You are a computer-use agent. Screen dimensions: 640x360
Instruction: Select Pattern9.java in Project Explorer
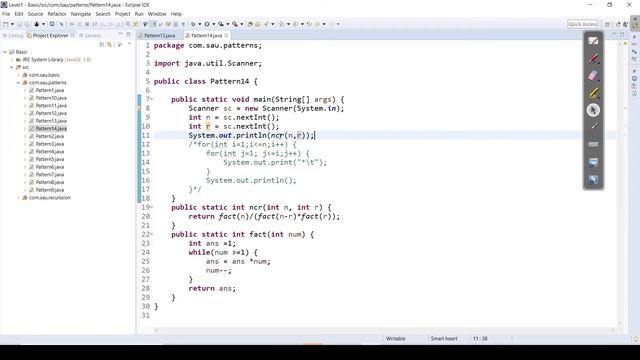click(49, 190)
